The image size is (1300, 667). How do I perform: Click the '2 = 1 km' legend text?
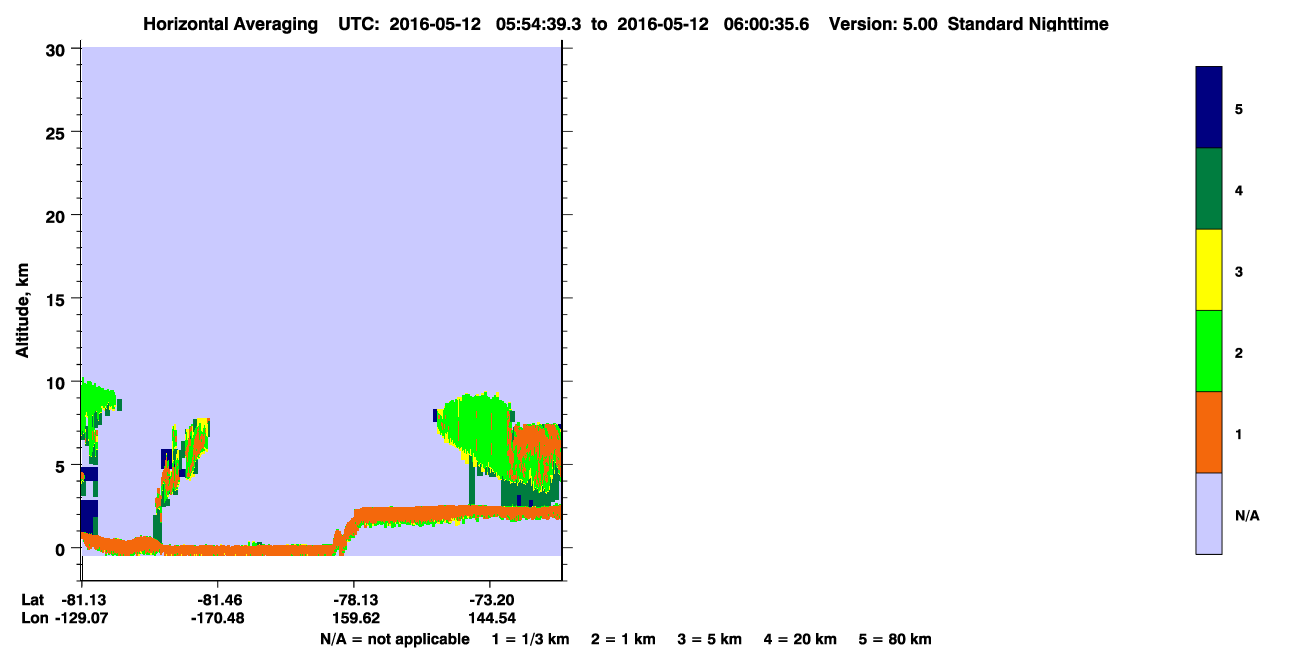pyautogui.click(x=623, y=639)
